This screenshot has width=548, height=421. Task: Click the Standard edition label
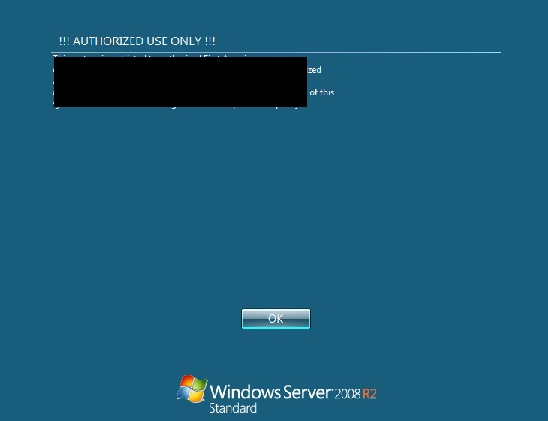233,408
